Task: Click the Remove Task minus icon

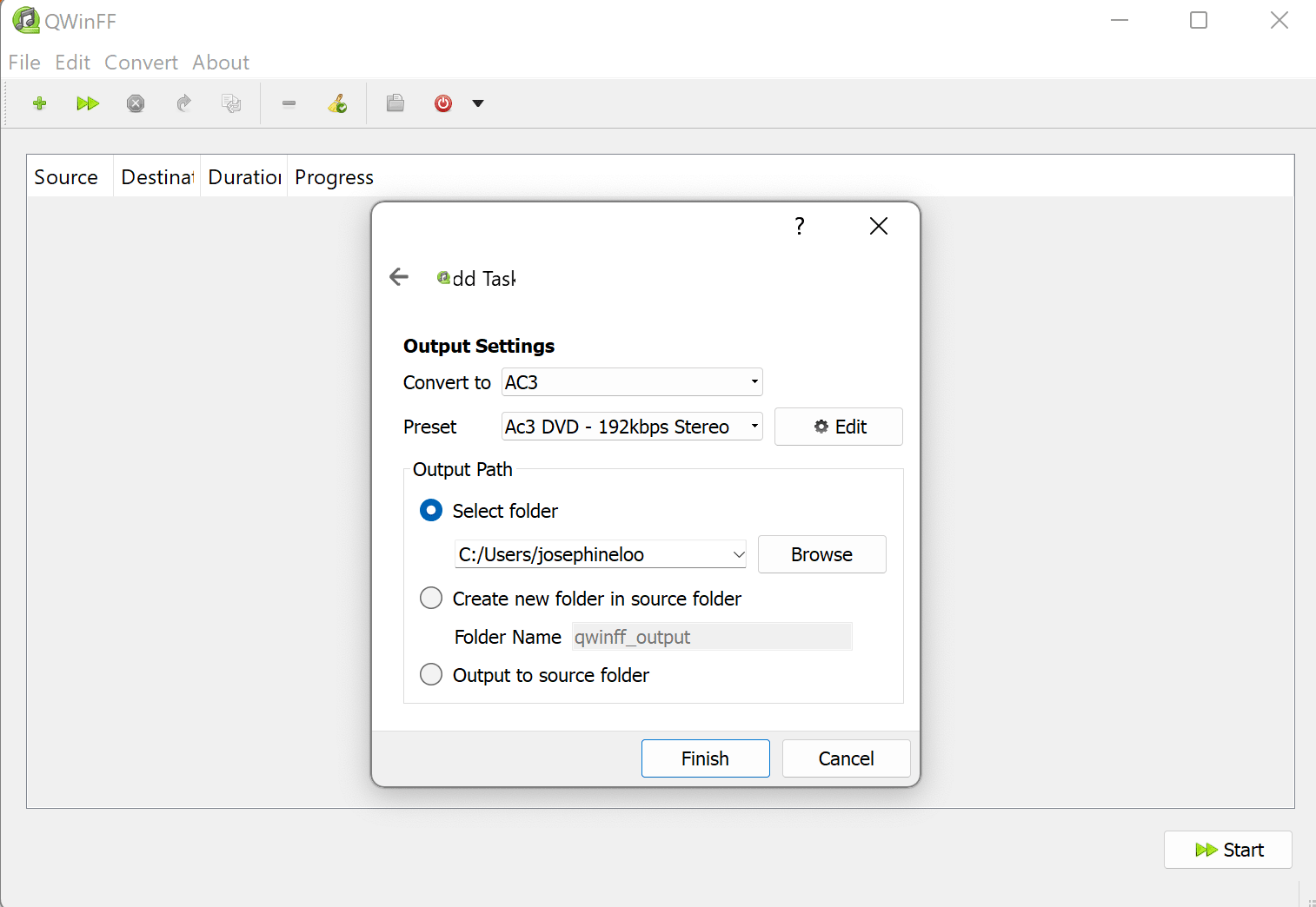Action: click(289, 103)
